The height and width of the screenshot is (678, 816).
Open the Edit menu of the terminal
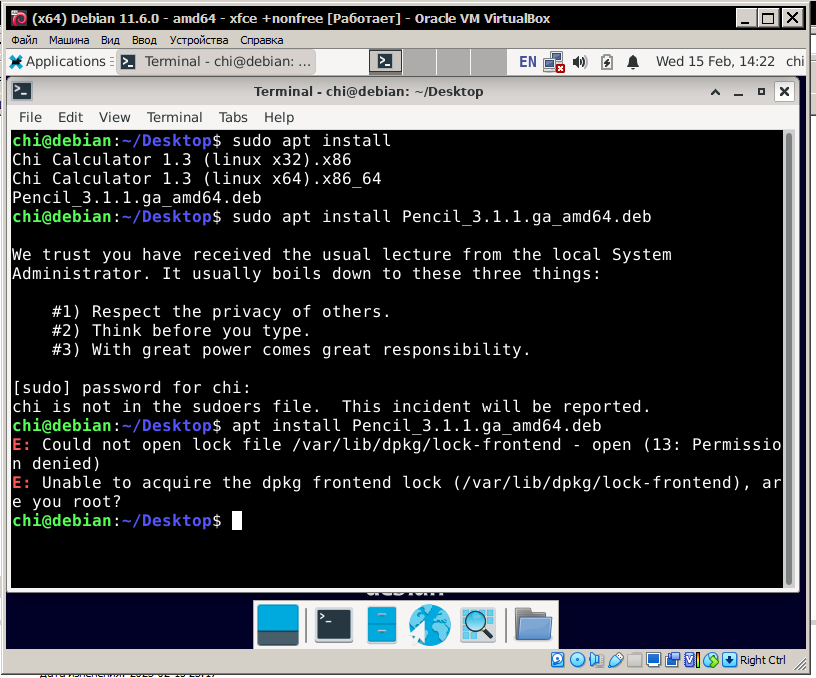(x=70, y=117)
